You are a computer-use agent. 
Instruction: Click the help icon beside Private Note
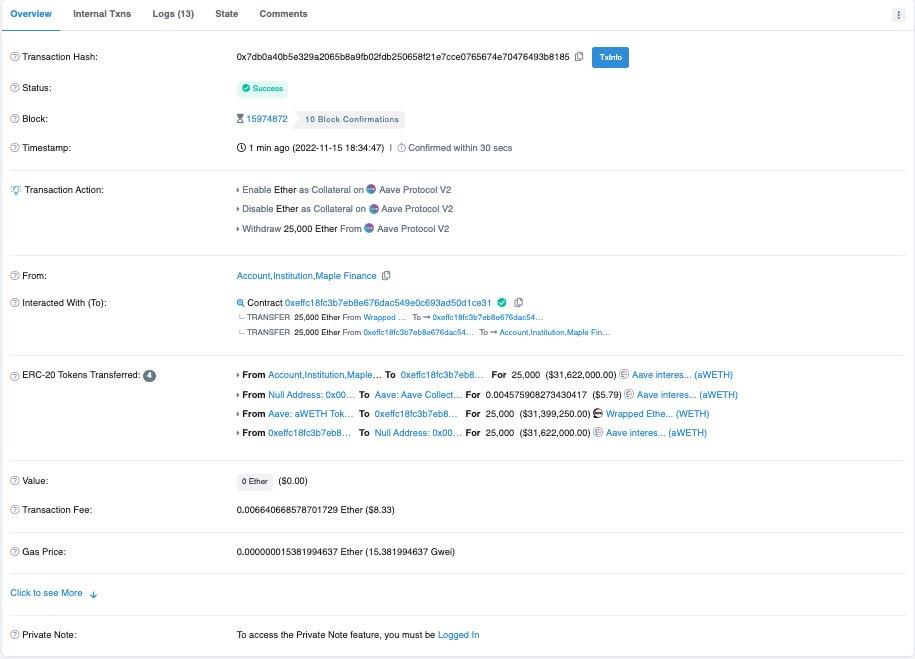(15, 635)
